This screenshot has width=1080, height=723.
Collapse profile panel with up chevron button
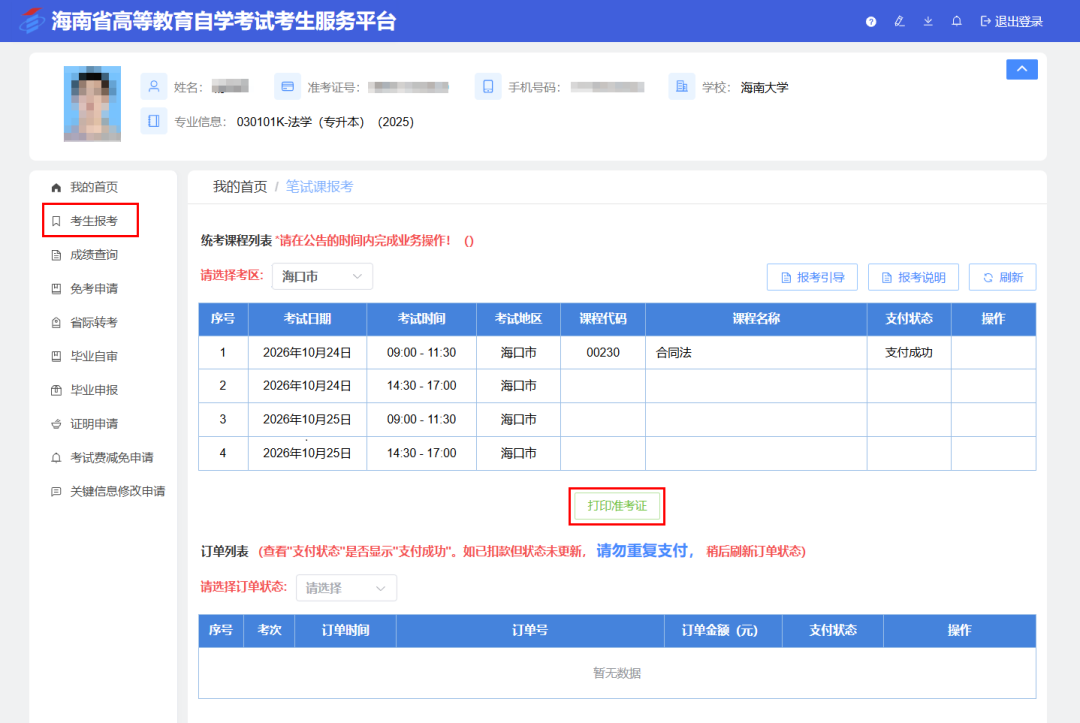tap(1021, 70)
